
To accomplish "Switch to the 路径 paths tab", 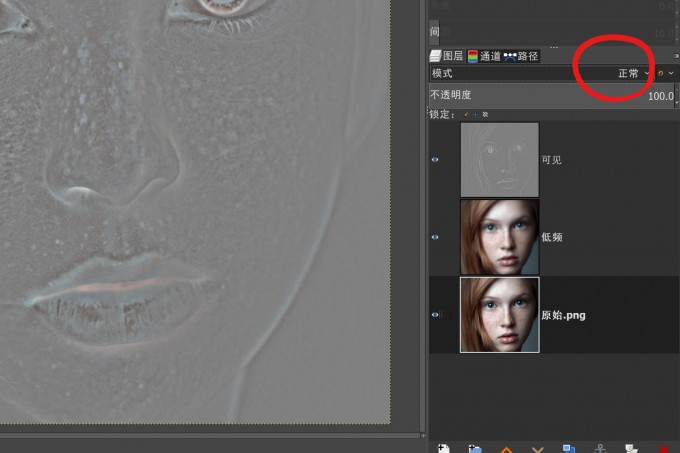I will click(521, 56).
